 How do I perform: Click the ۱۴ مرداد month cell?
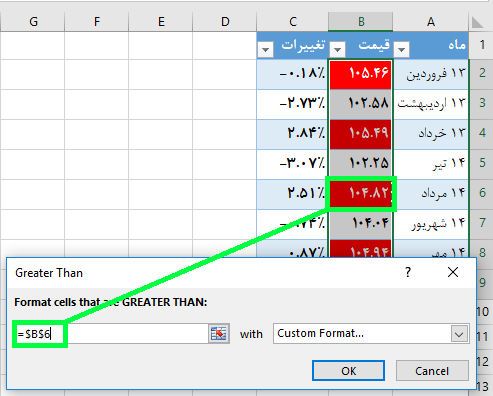coord(431,194)
